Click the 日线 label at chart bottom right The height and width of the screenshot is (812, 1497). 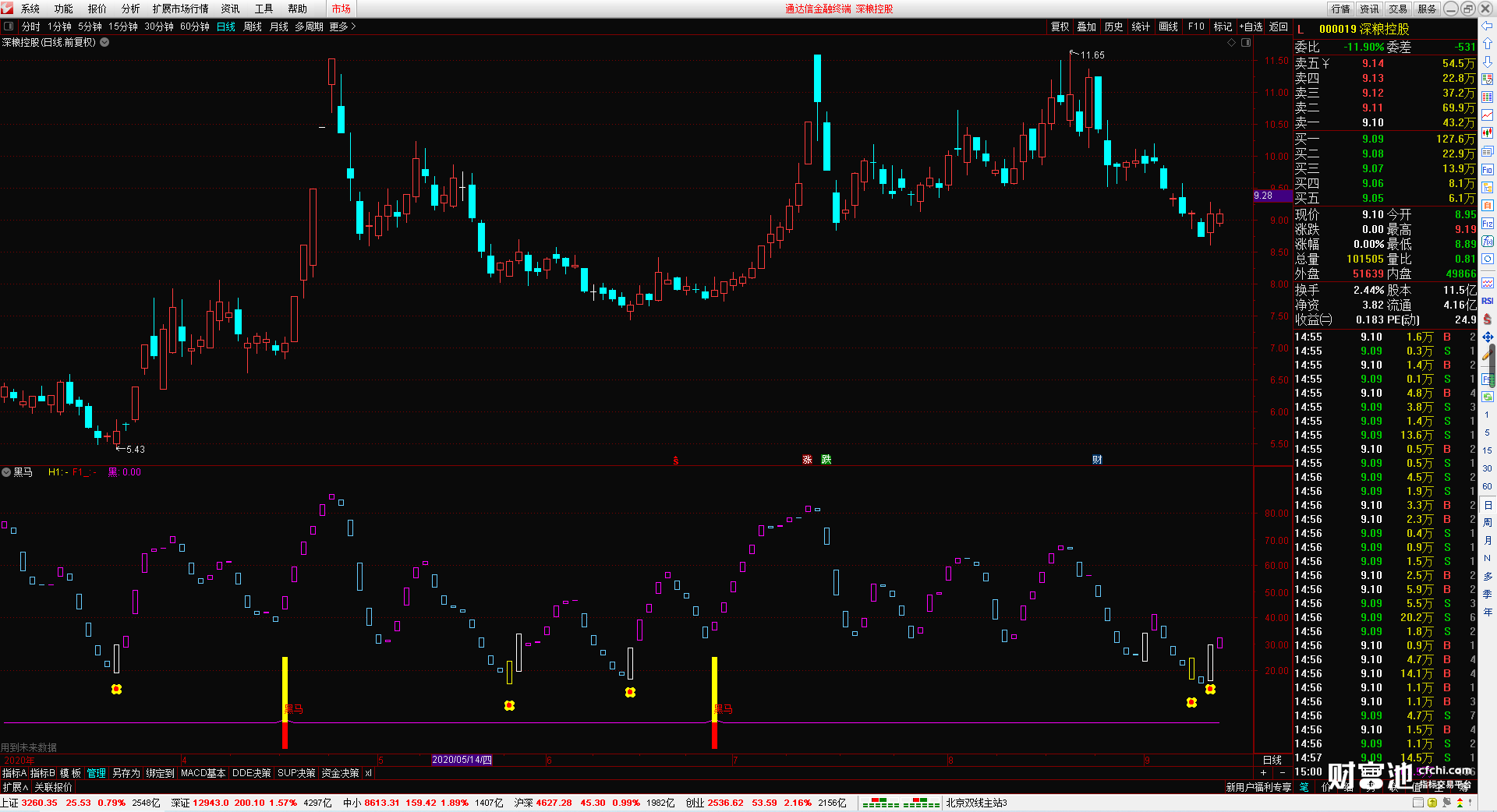[1272, 760]
